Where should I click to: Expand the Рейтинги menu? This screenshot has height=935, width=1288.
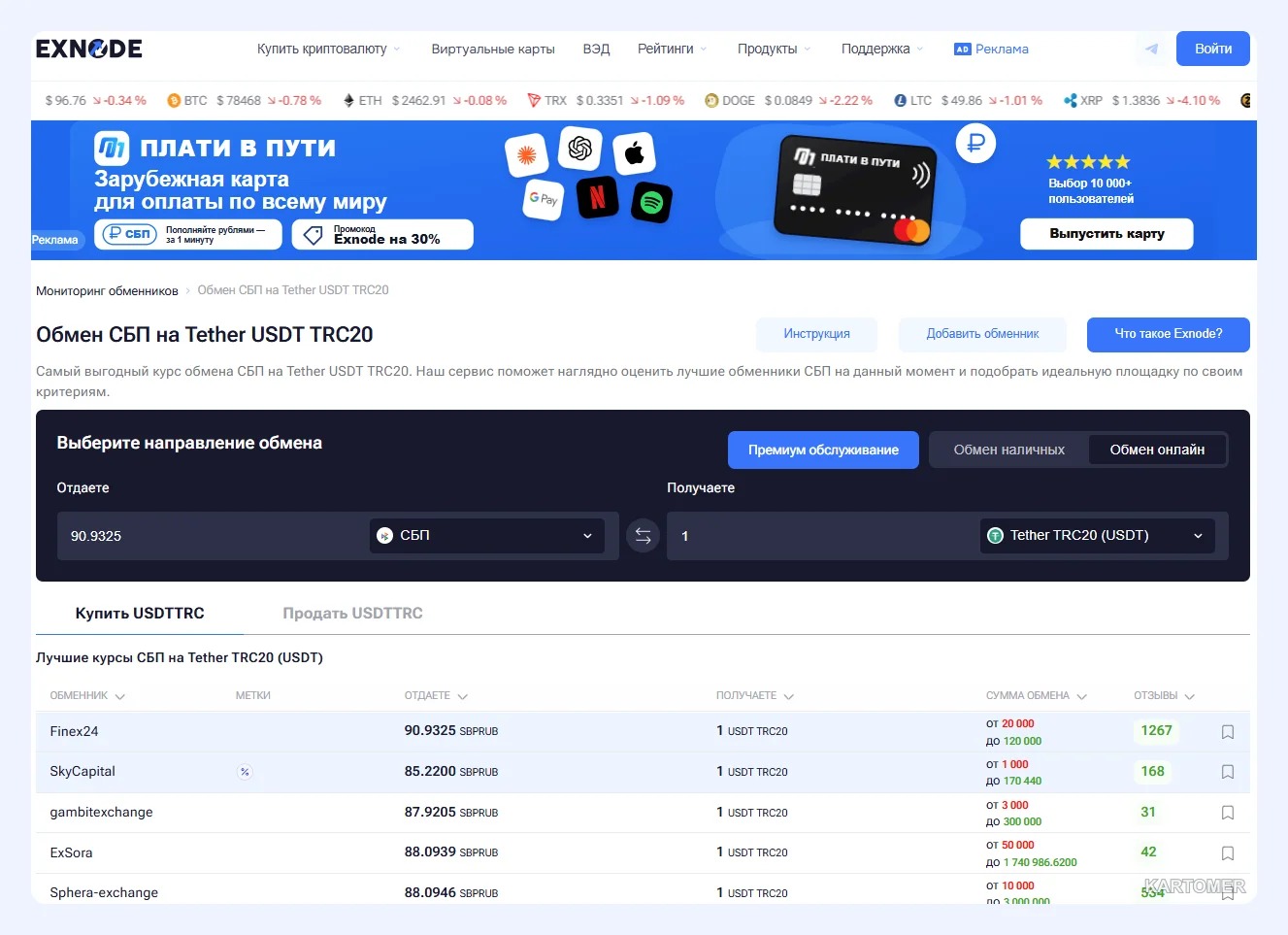tap(672, 49)
